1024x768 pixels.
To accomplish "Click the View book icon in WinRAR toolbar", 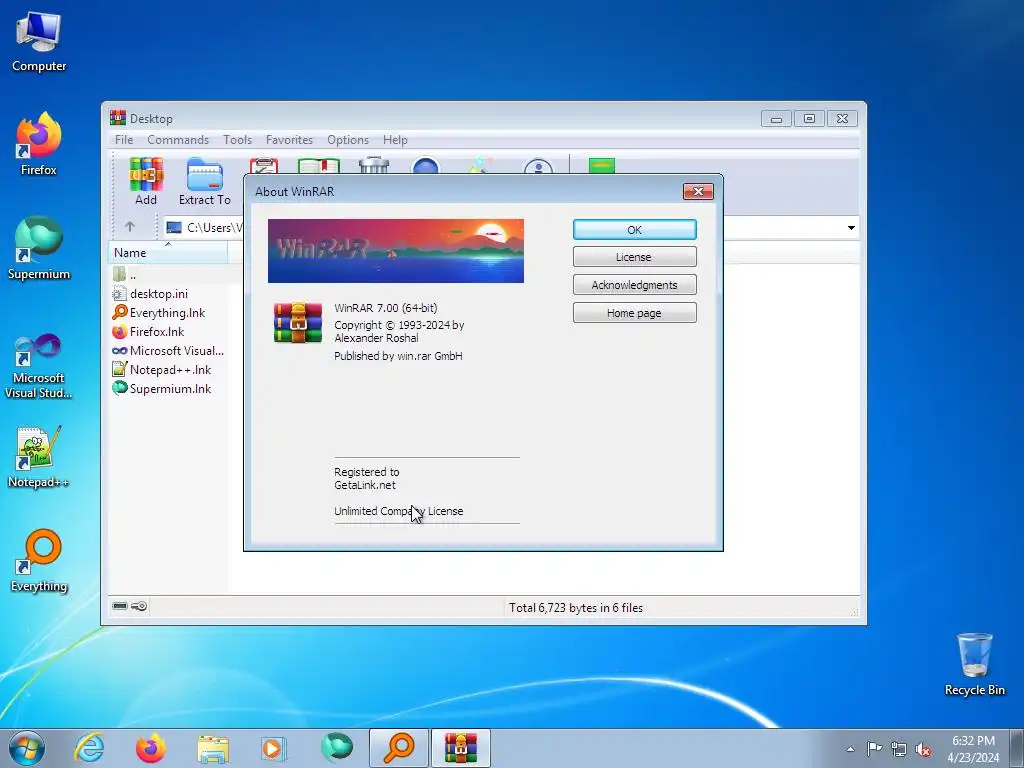I will (319, 165).
